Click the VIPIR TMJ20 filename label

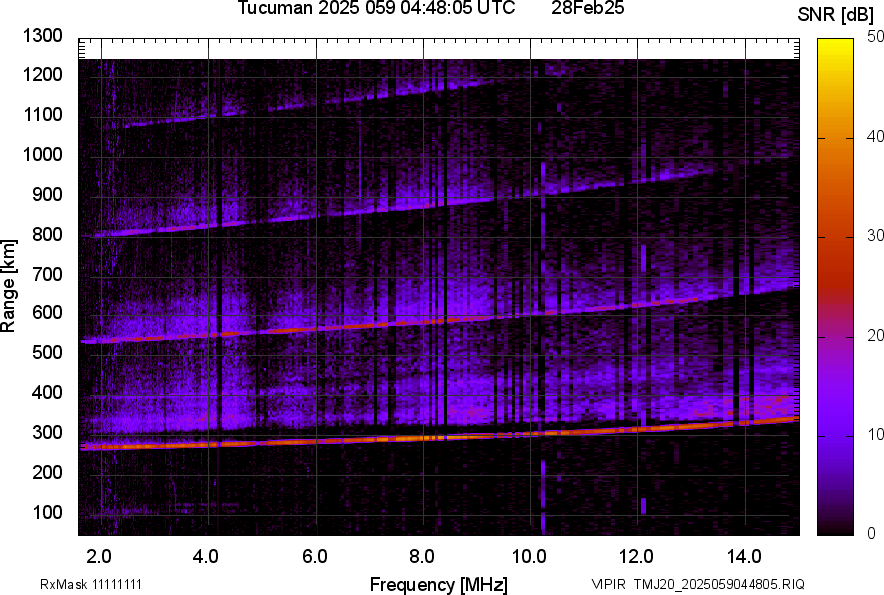(697, 584)
